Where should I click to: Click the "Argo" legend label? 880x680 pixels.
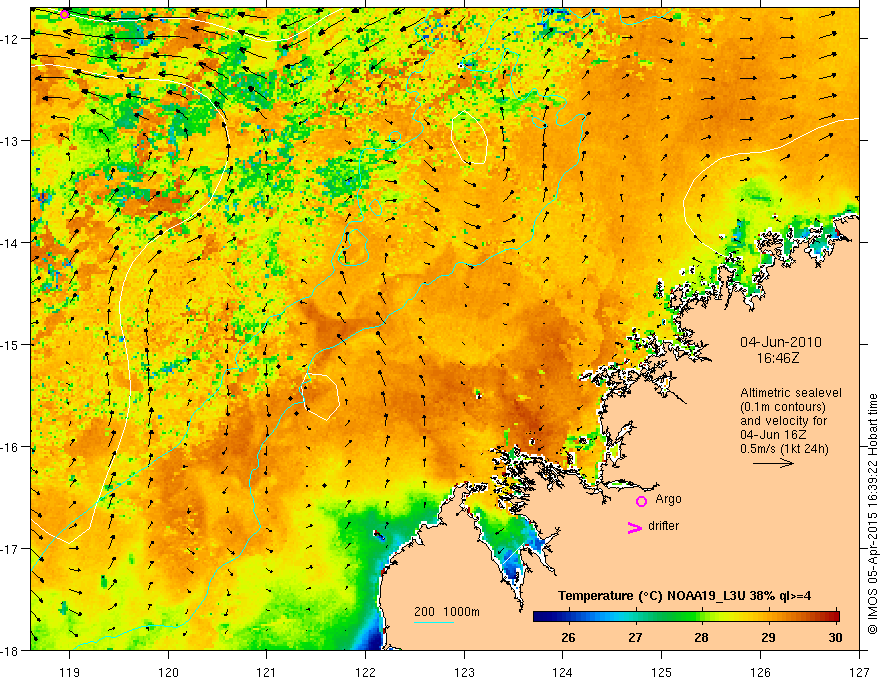pyautogui.click(x=668, y=499)
